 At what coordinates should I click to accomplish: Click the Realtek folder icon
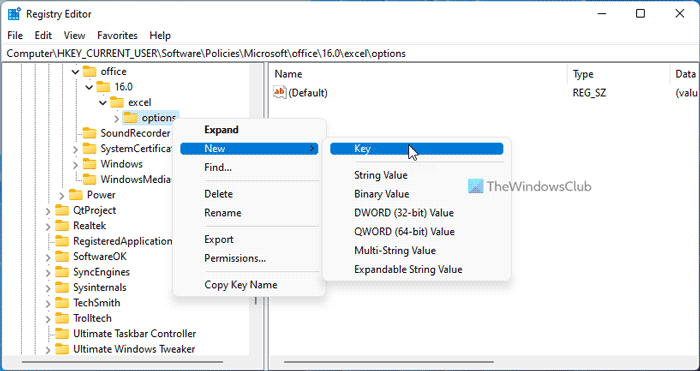[x=62, y=225]
